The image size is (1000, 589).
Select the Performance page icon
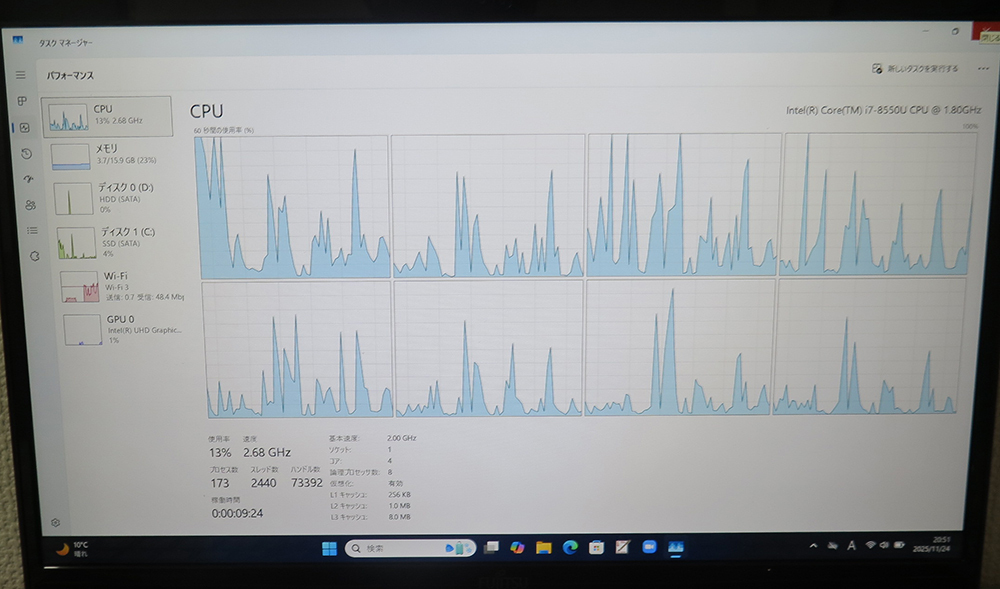[24, 127]
